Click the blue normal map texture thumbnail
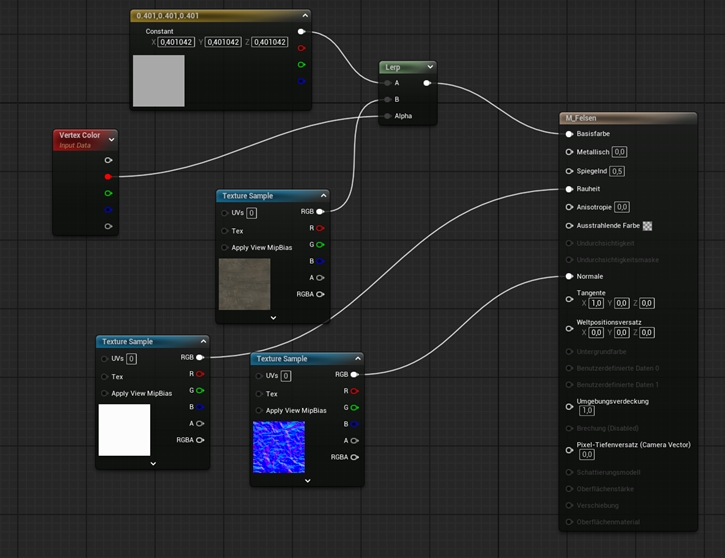Screen dimensions: 725x558 click(x=279, y=446)
